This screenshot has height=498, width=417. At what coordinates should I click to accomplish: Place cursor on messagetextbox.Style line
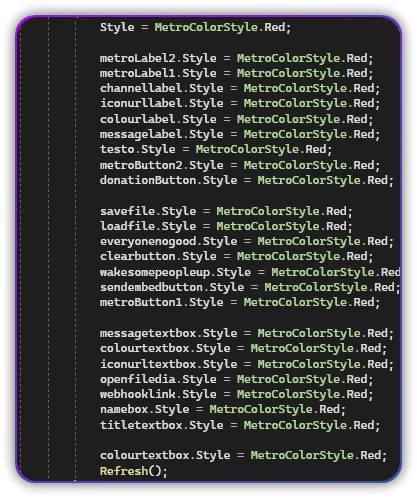[x=247, y=333]
